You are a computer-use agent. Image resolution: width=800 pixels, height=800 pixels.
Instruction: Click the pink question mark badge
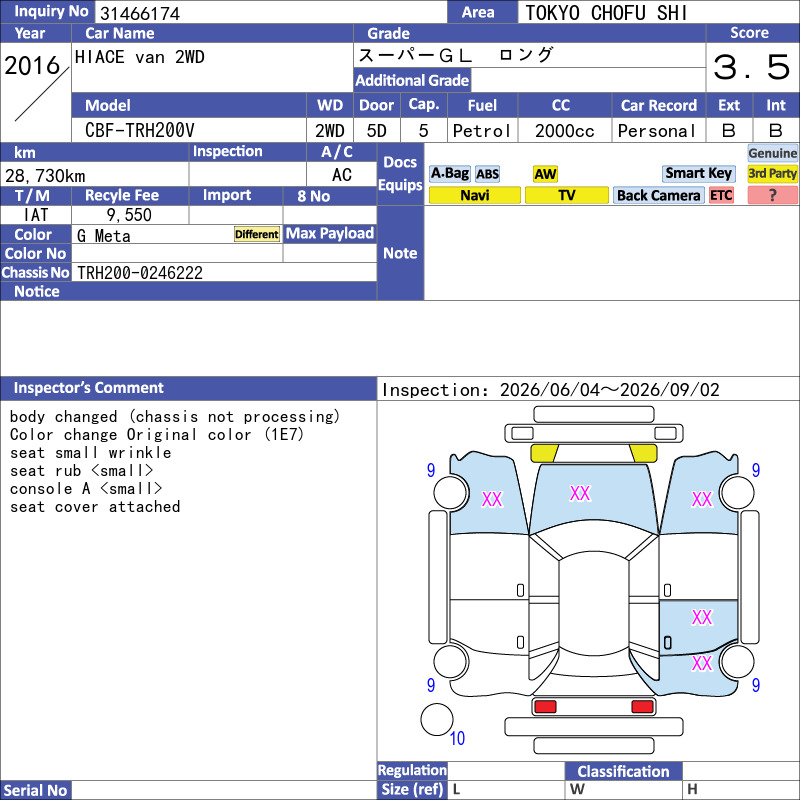772,195
